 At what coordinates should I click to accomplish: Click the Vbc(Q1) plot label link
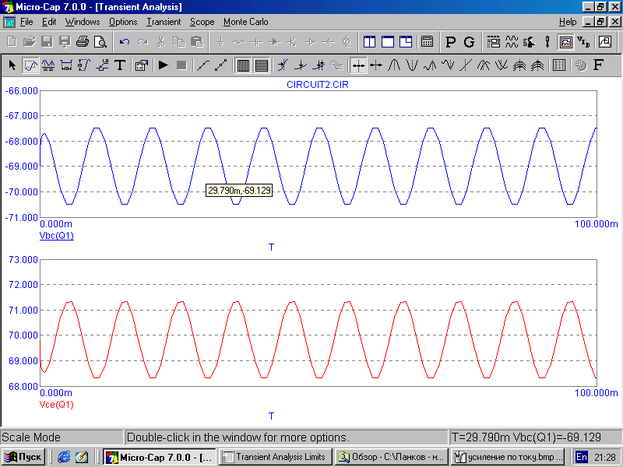[55, 235]
